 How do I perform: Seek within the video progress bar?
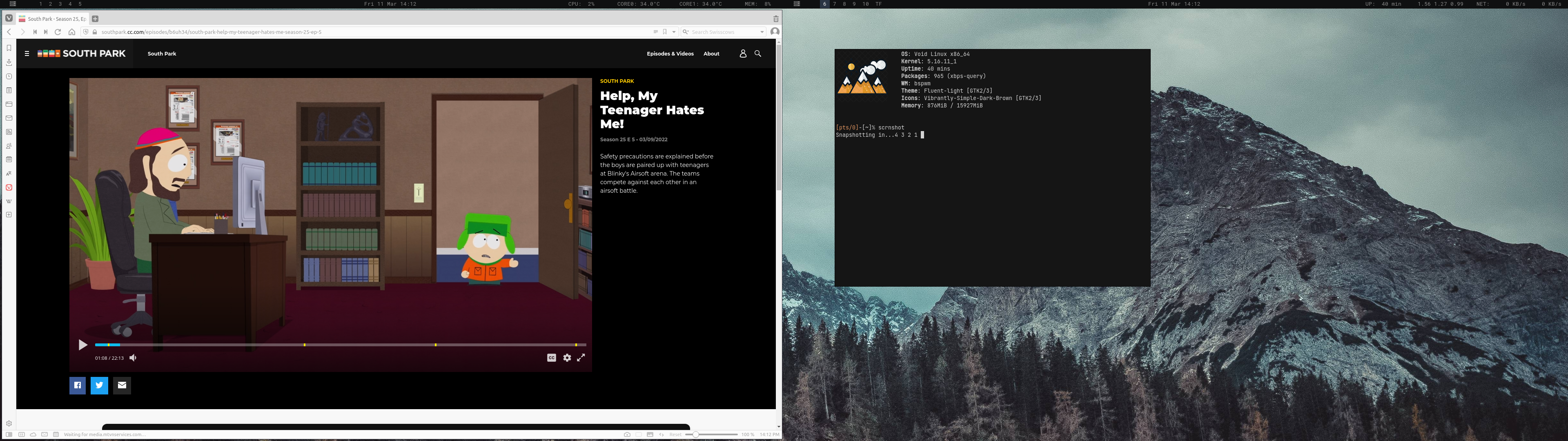tap(365, 345)
